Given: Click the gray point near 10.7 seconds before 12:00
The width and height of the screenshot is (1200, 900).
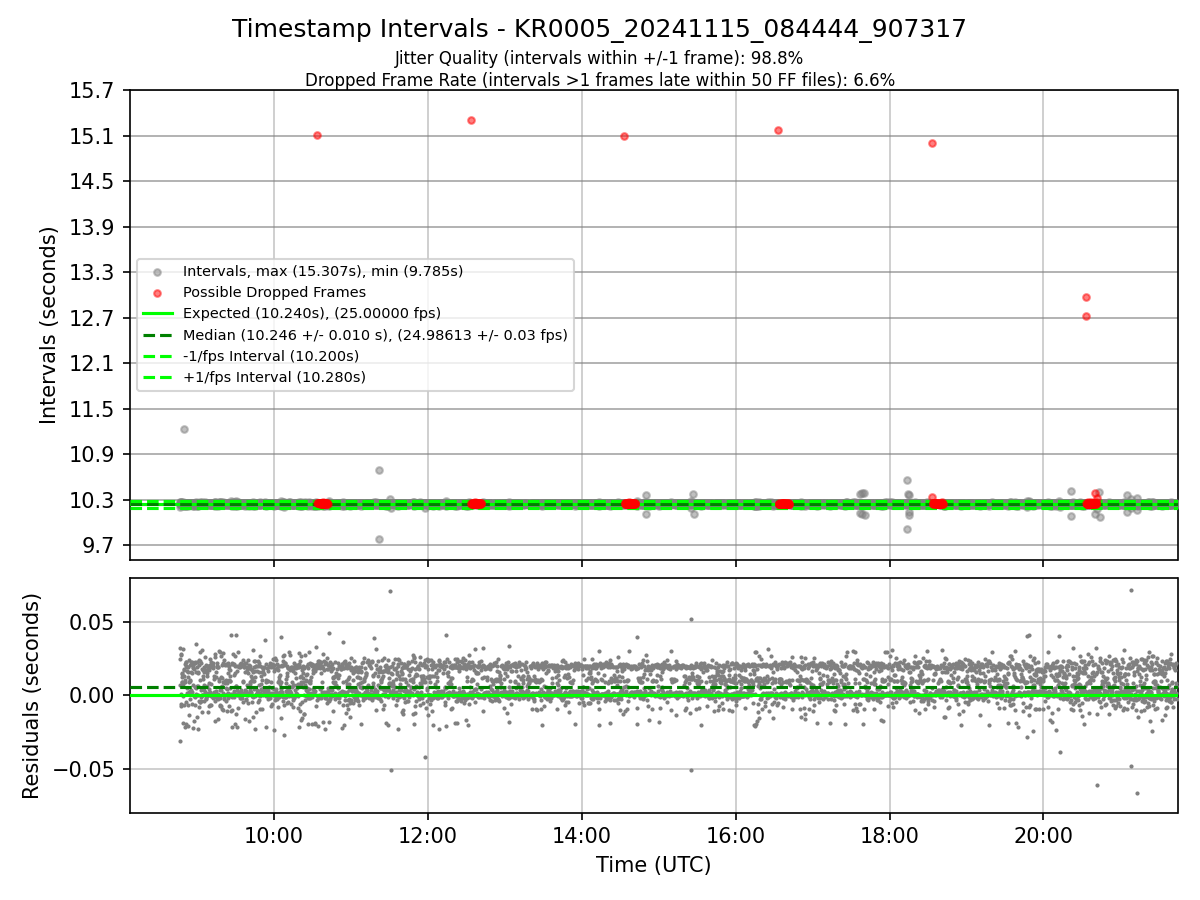Looking at the screenshot, I should [x=379, y=470].
